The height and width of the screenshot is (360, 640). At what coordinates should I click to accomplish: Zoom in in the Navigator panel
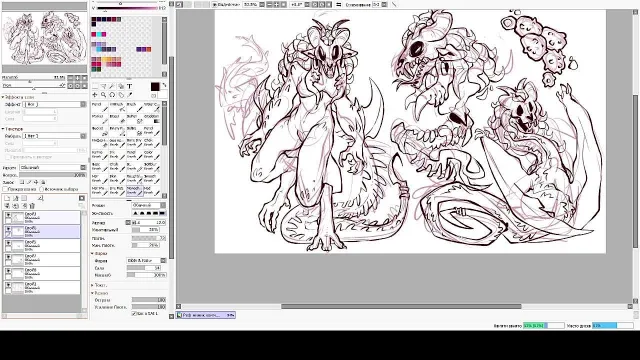pyautogui.click(x=77, y=78)
